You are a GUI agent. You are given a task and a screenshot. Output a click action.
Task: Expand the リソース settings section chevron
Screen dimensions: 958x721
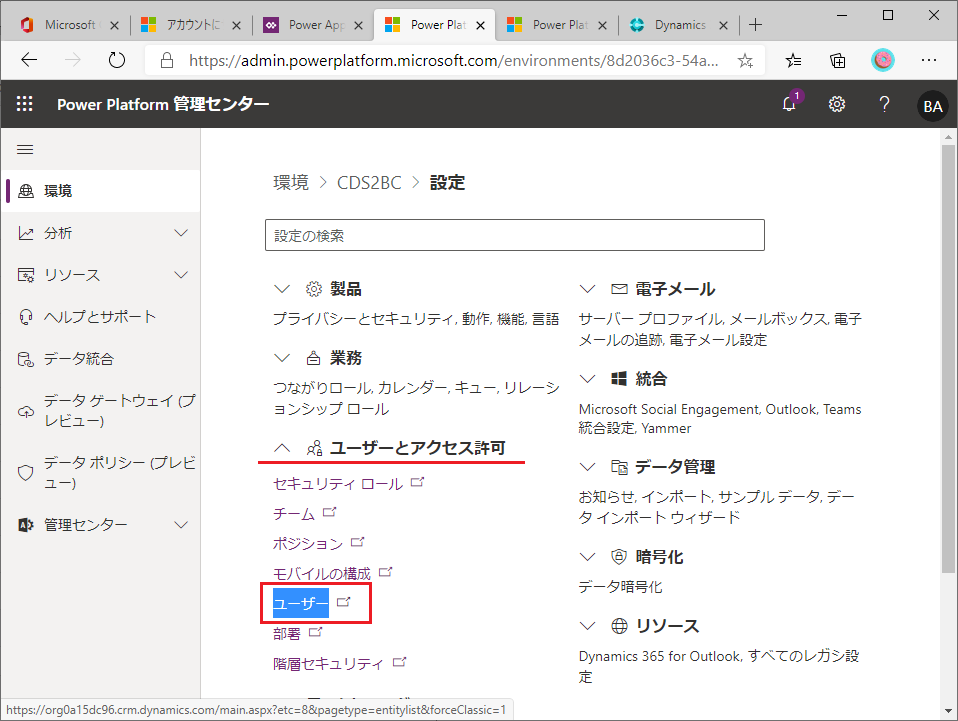(x=587, y=626)
